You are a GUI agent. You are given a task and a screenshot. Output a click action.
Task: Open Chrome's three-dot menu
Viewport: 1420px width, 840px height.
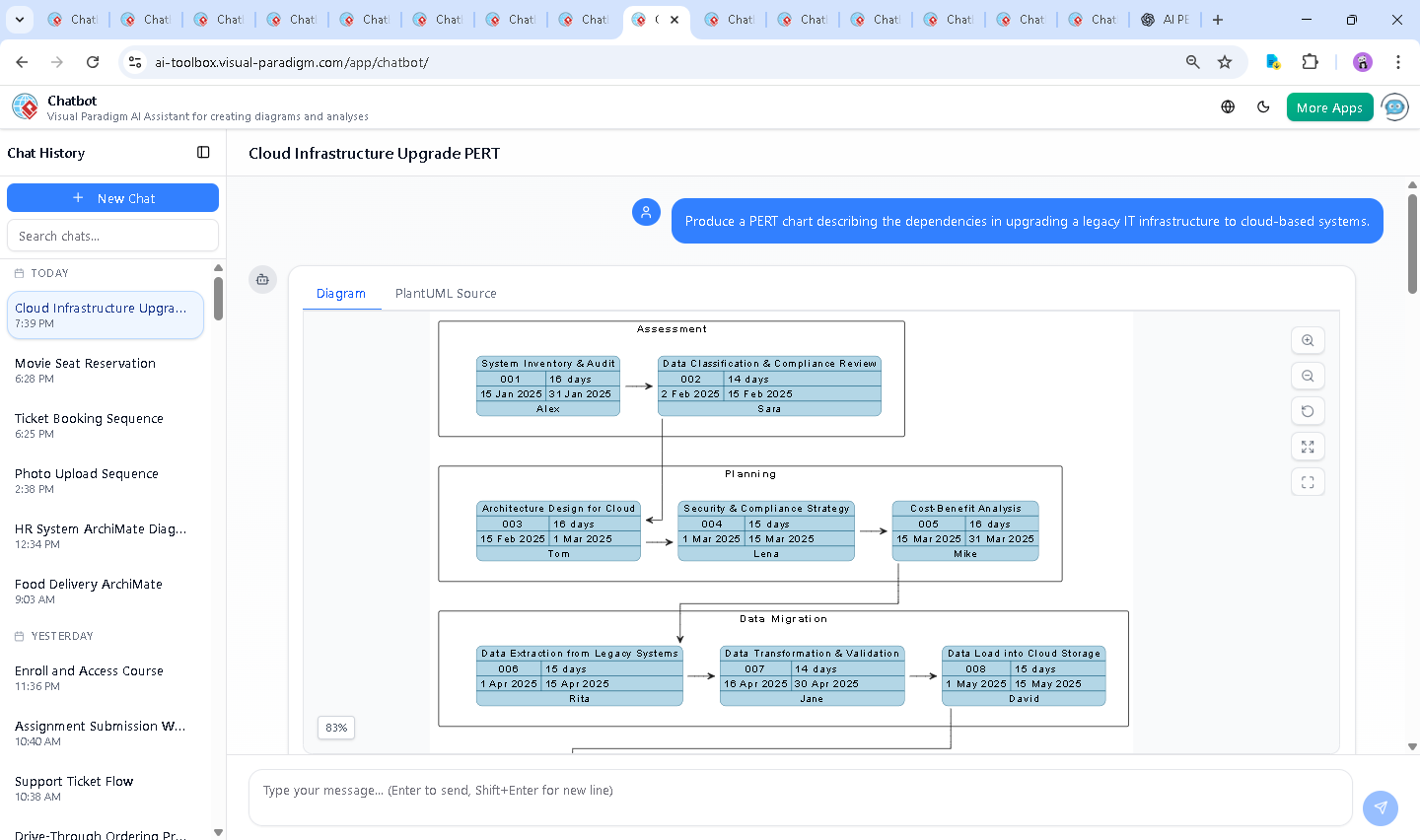[1397, 62]
